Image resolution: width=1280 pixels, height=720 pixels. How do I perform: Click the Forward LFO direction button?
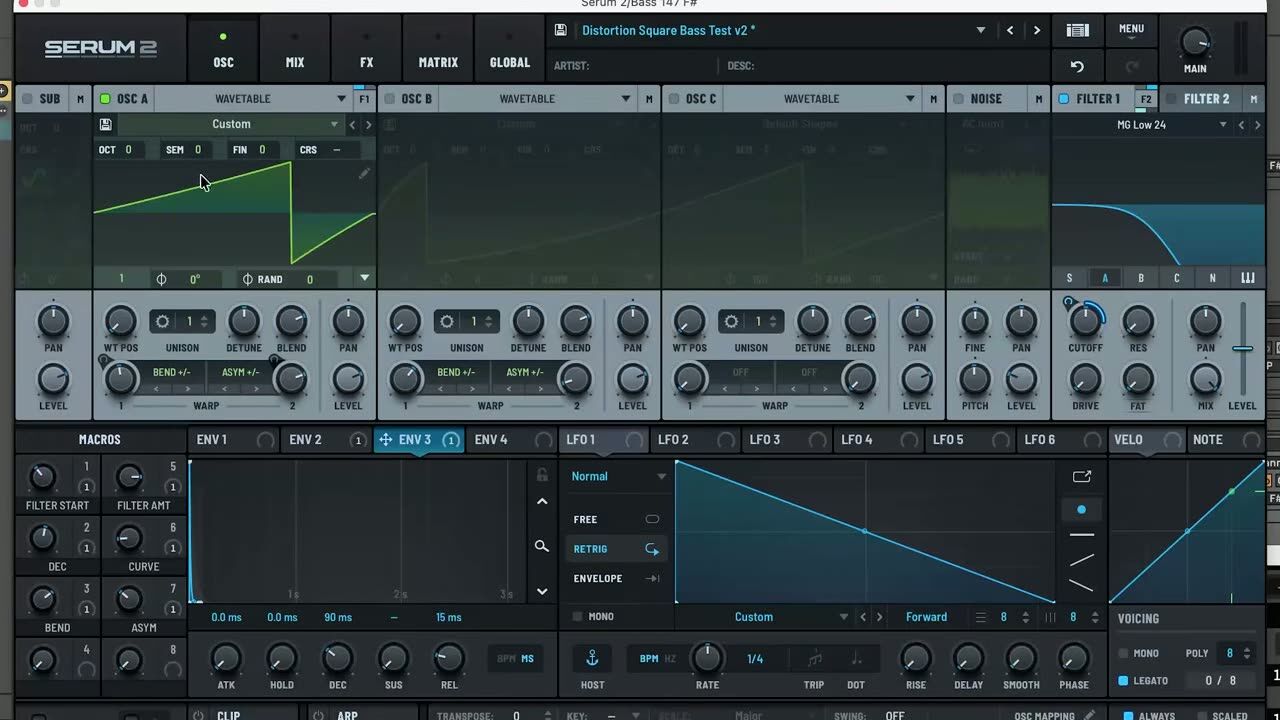[x=926, y=617]
